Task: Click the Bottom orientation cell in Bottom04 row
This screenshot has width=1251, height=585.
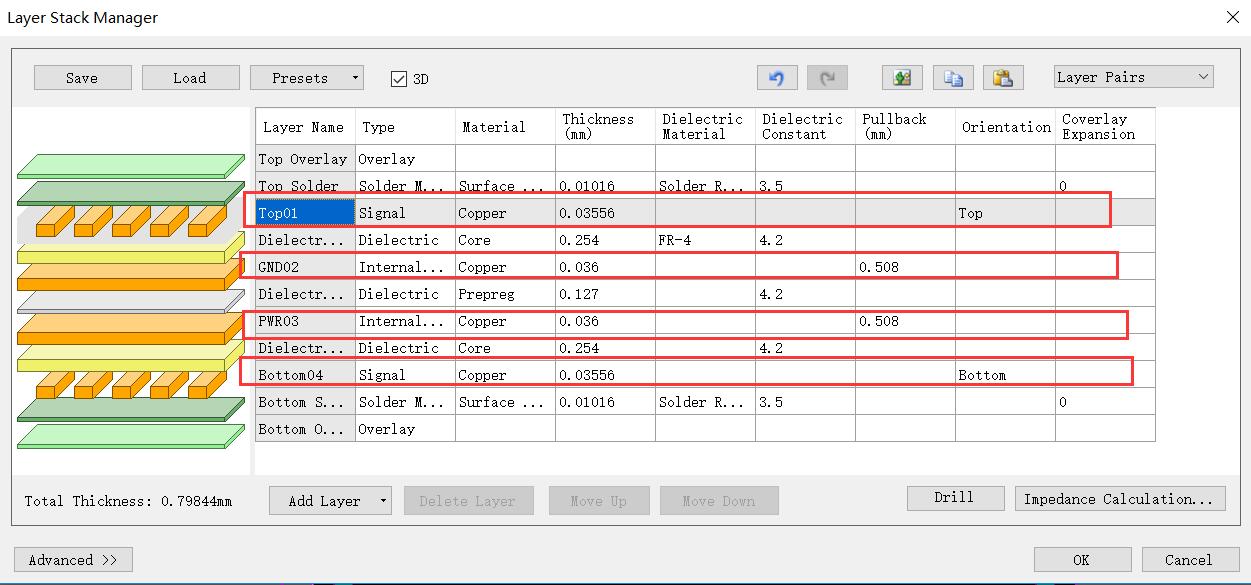Action: [1005, 375]
